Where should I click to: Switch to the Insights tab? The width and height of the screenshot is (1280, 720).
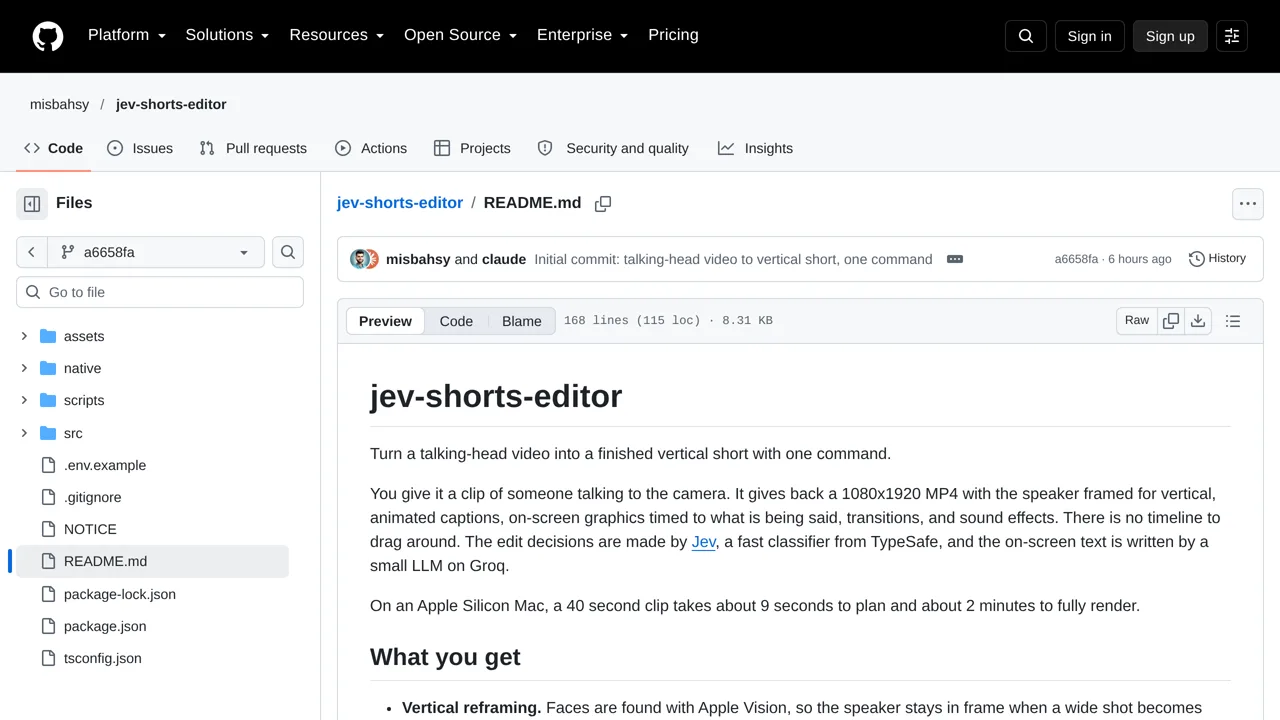coord(755,148)
